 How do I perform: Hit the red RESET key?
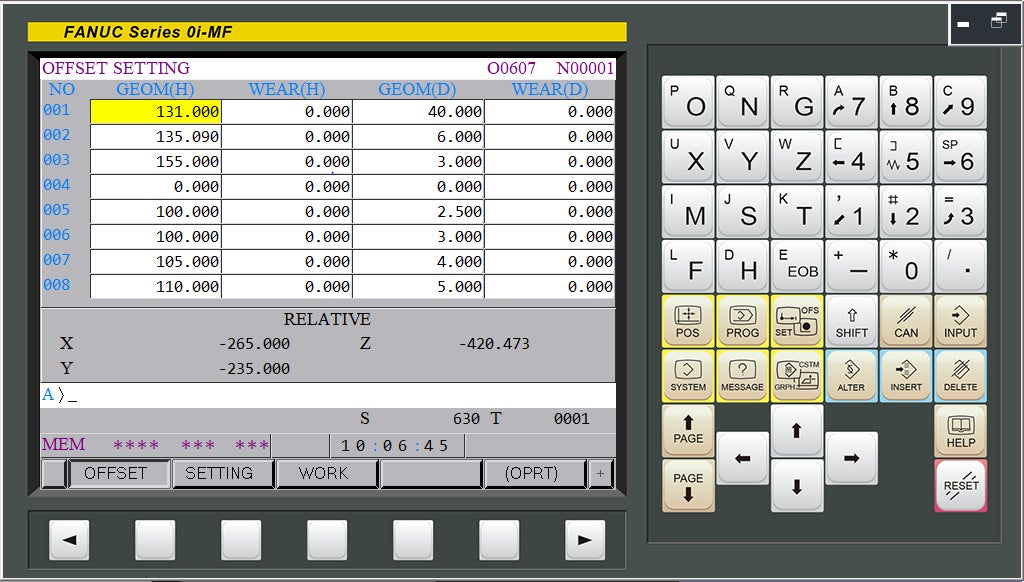tap(961, 485)
